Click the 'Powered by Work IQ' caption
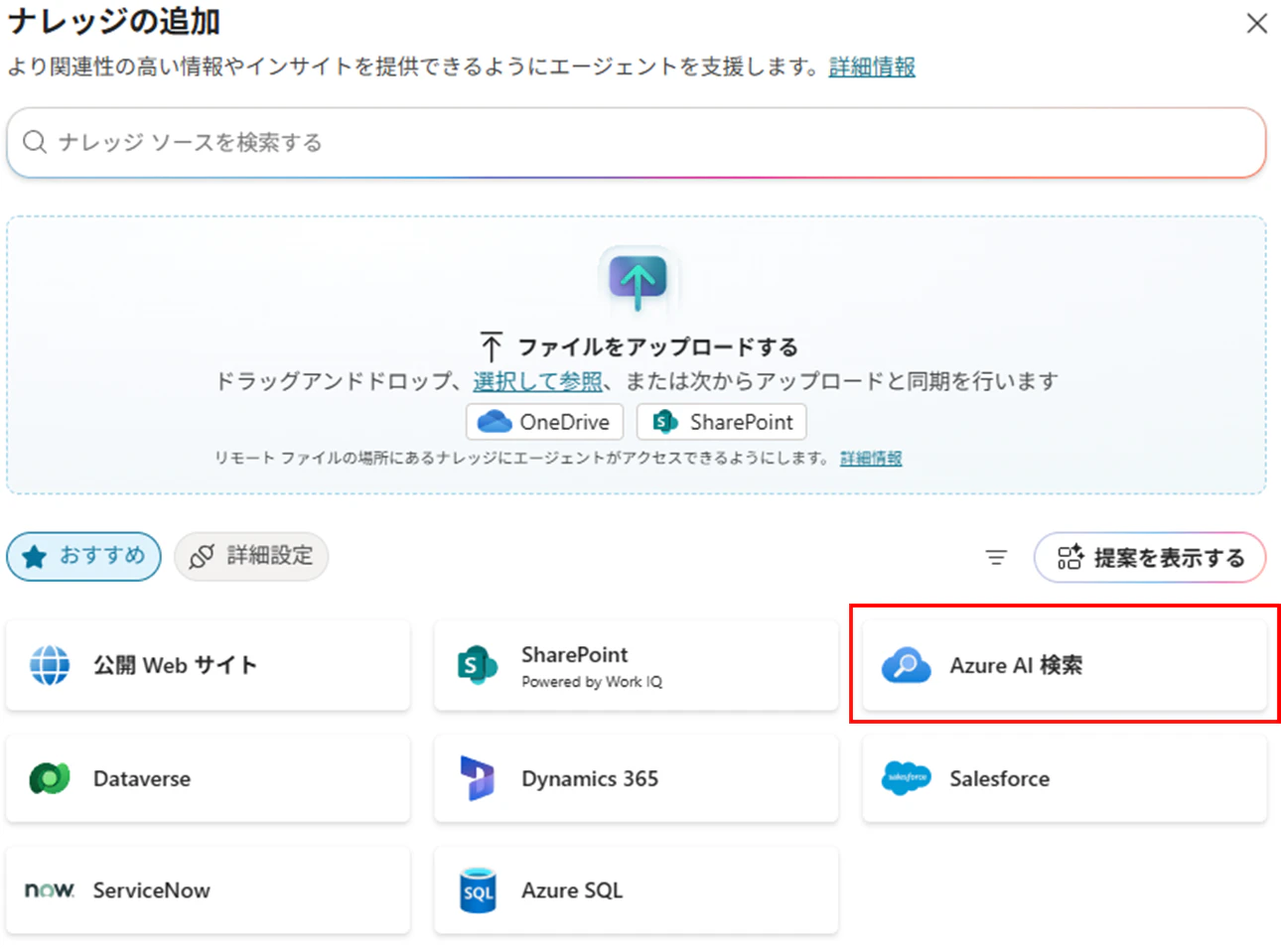This screenshot has height=952, width=1281. click(x=592, y=682)
